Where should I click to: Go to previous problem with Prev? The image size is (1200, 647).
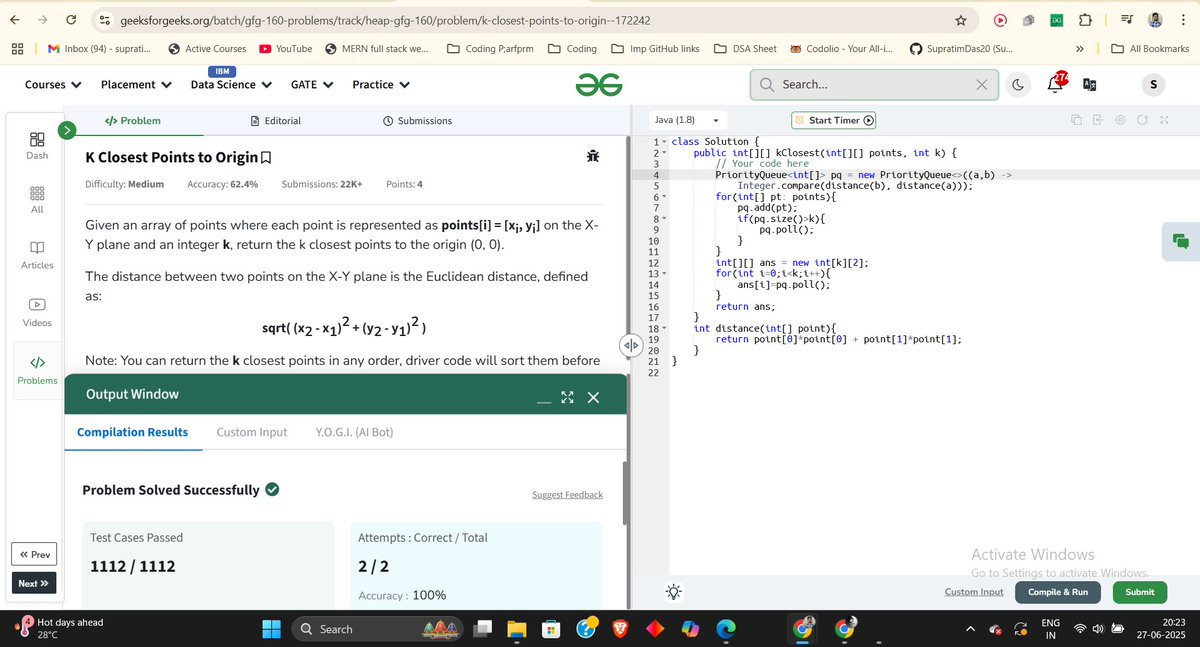34,554
